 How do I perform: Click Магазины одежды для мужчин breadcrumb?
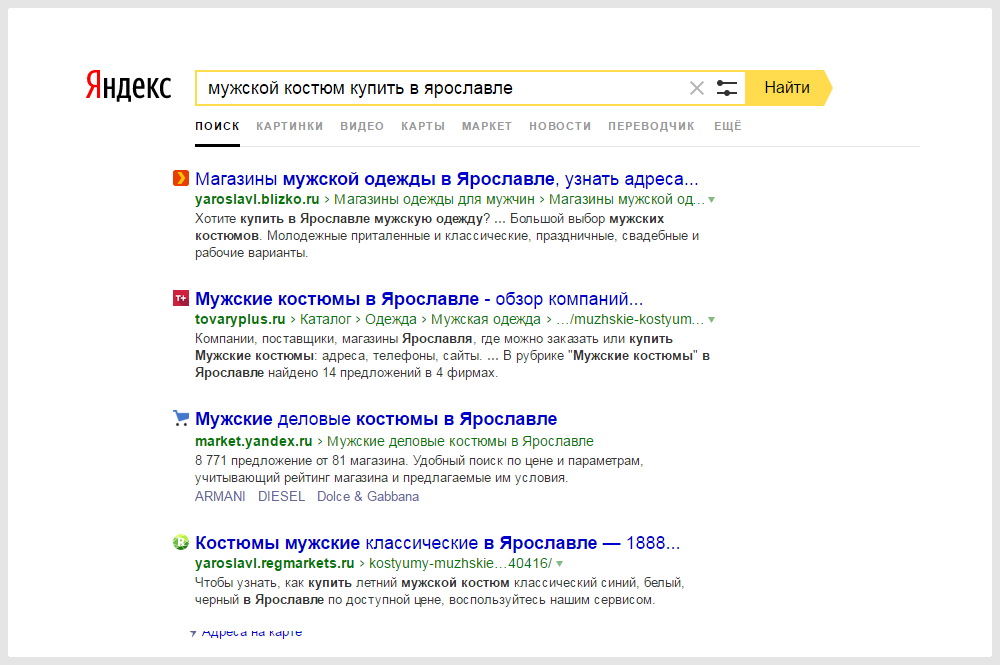[x=434, y=200]
